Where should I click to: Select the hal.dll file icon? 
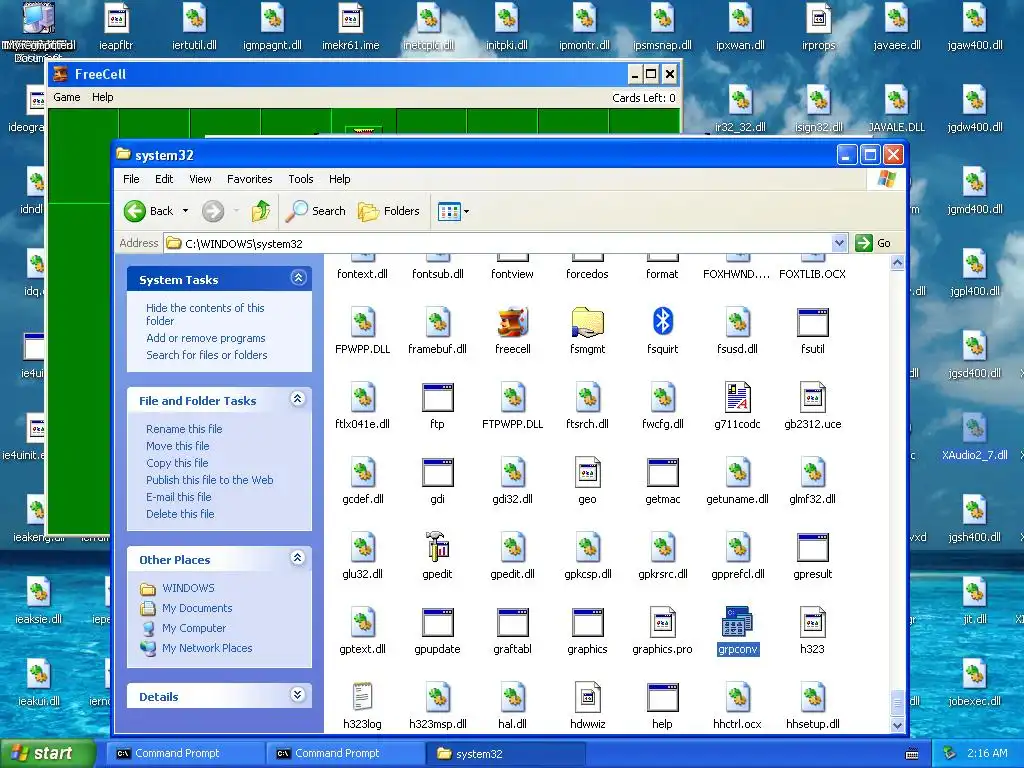pos(513,698)
